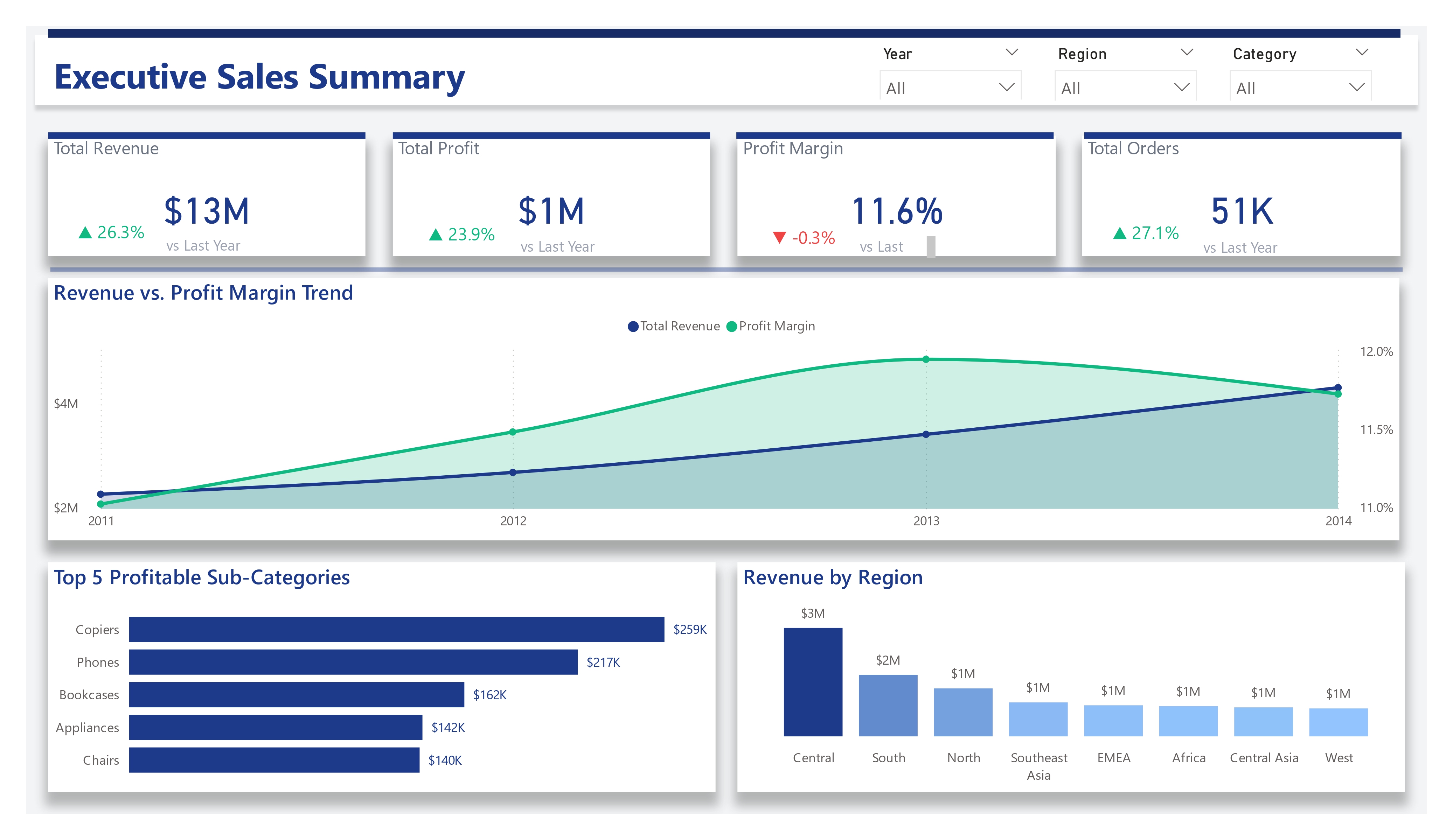The image size is (1453, 840).
Task: Select the Central region column
Action: (813, 682)
